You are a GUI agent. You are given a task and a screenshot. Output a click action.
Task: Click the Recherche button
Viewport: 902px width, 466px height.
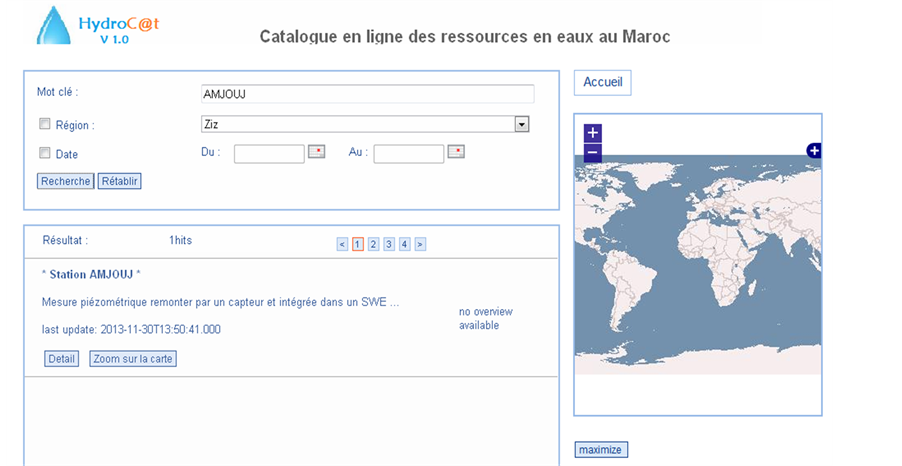click(65, 181)
